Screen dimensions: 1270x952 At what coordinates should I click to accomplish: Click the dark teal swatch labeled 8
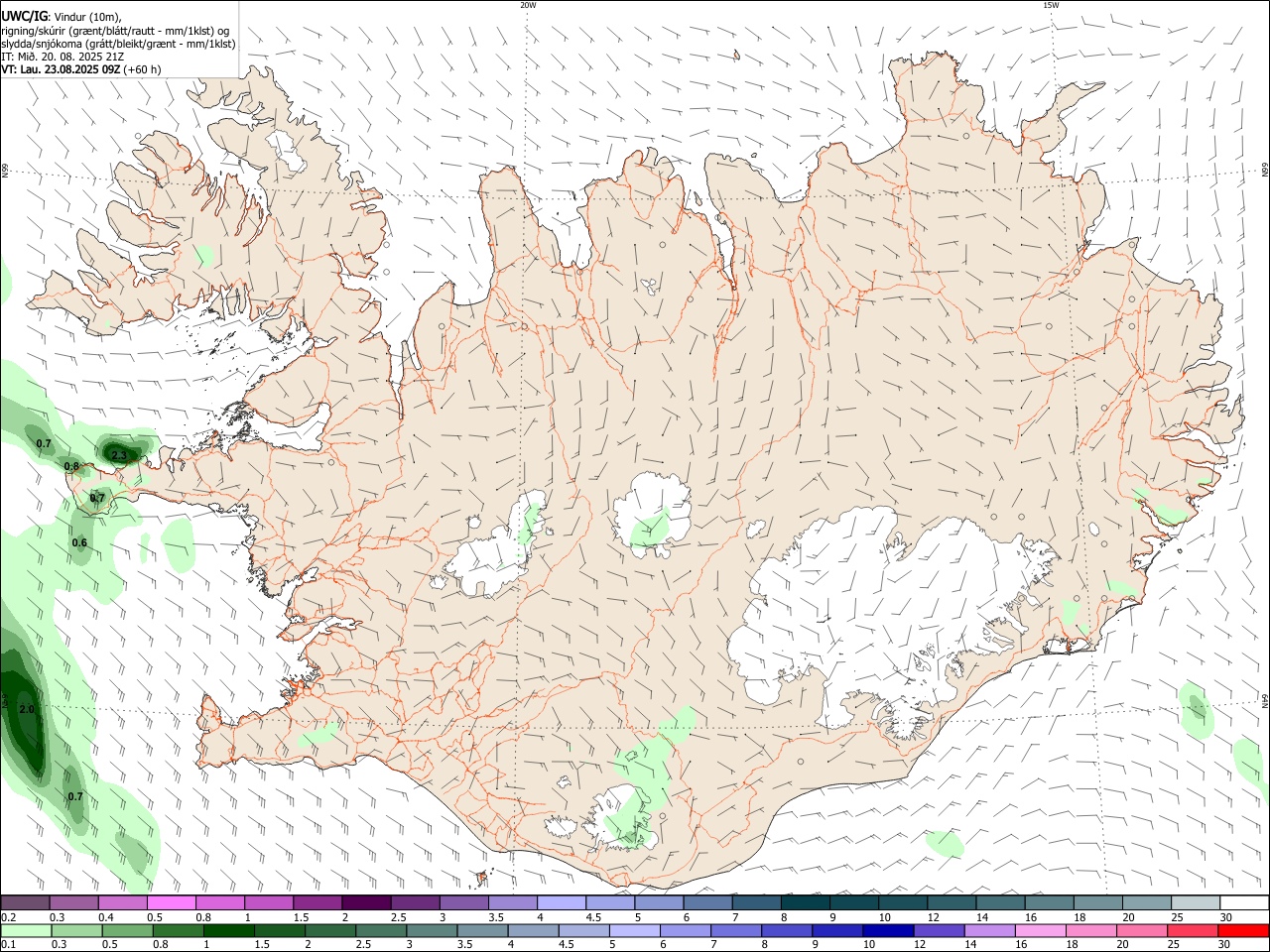pyautogui.click(x=805, y=903)
